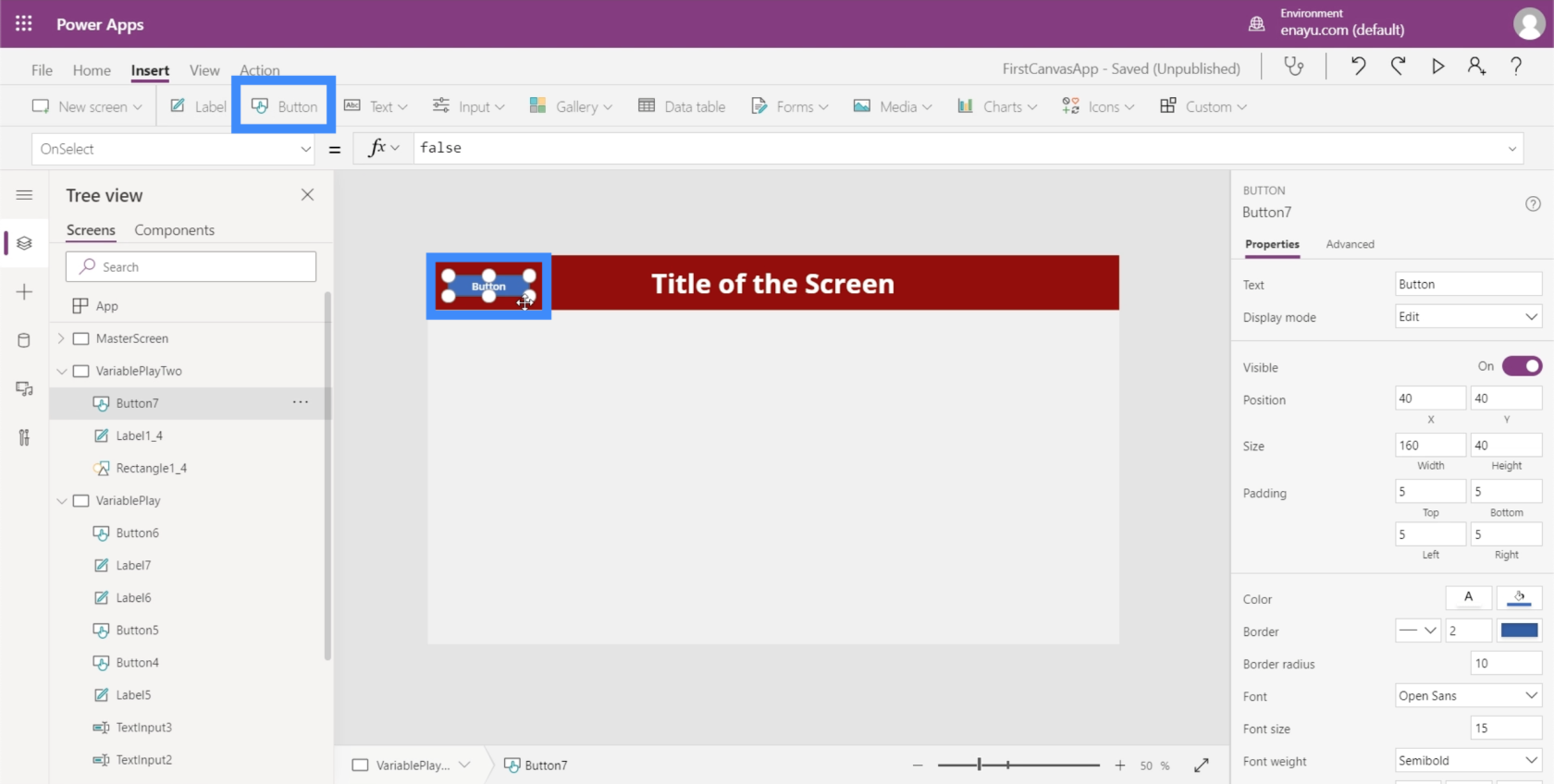Open Insert plus icon in sidebar
Screen dimensions: 1554x784
pyautogui.click(x=24, y=292)
